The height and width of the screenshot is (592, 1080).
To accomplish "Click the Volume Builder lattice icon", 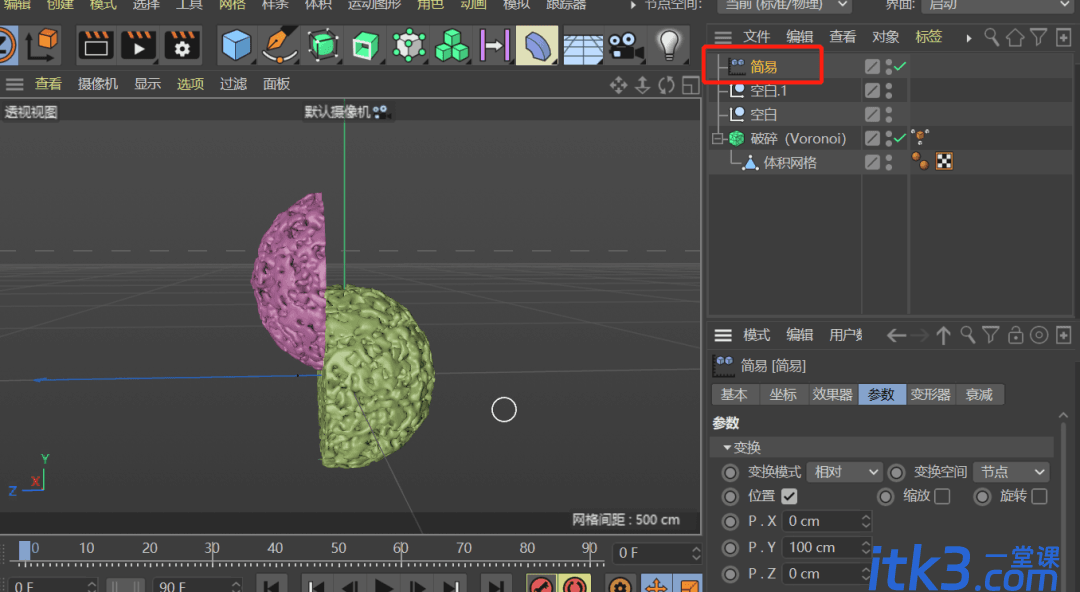I will tap(408, 45).
